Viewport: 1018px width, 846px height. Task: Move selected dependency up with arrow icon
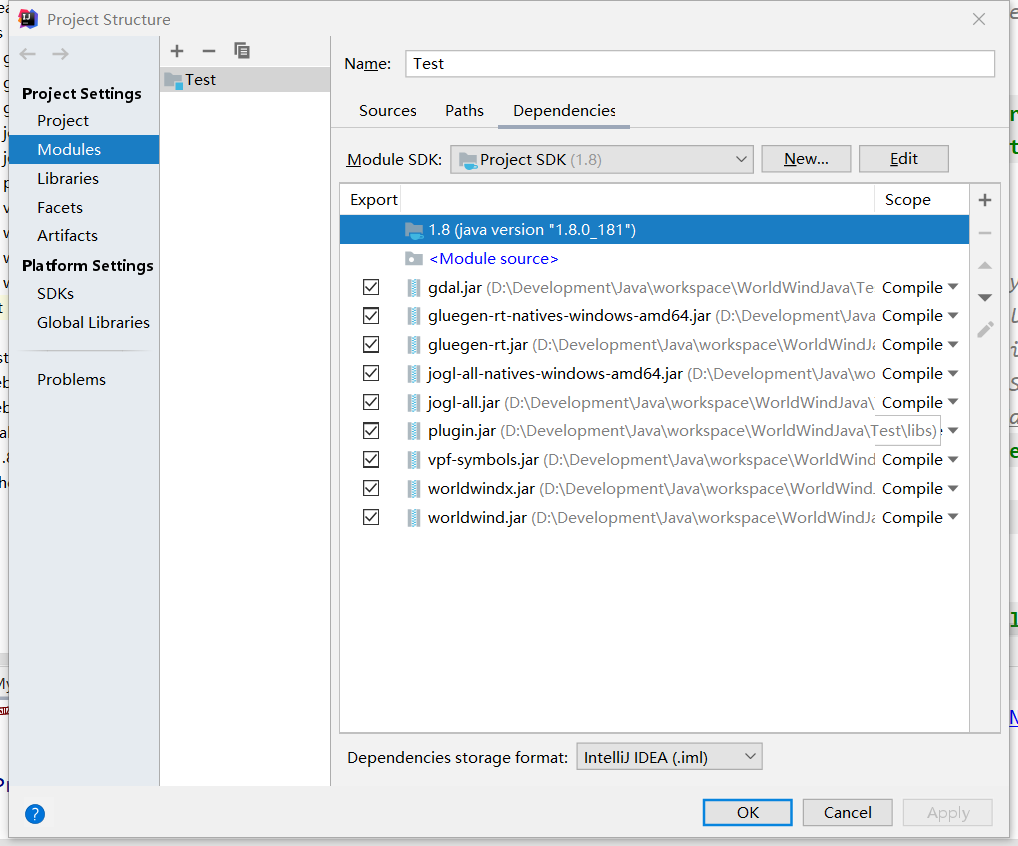(985, 265)
